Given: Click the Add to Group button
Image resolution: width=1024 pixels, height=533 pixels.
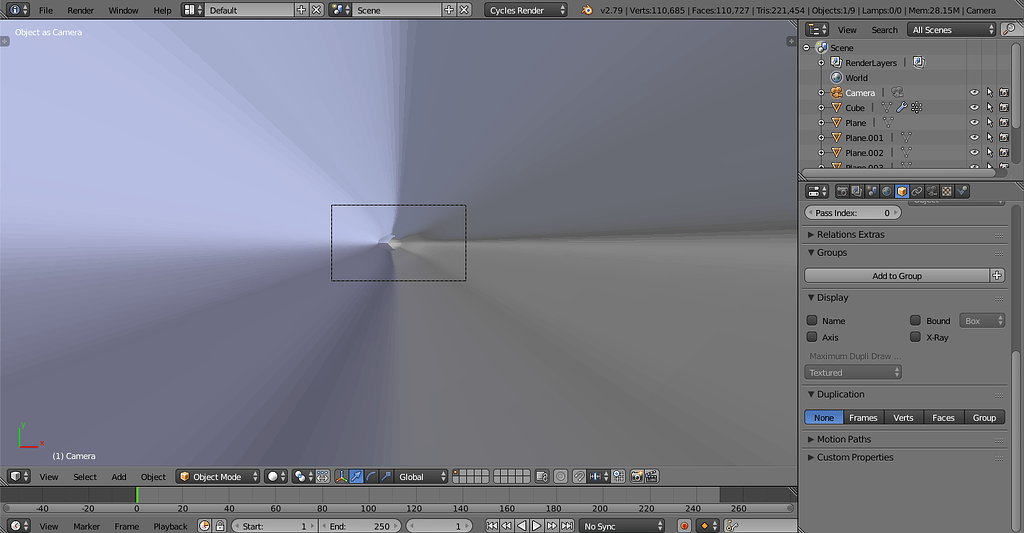Looking at the screenshot, I should 897,276.
